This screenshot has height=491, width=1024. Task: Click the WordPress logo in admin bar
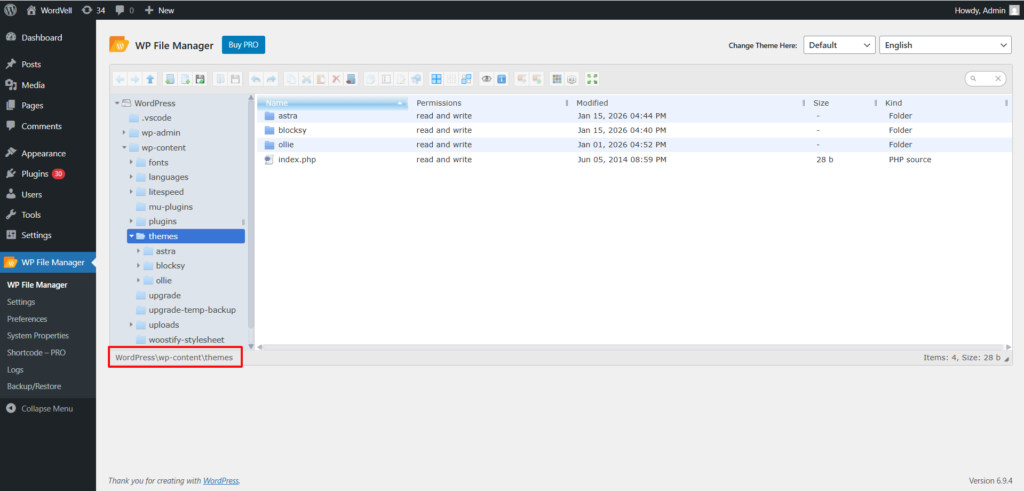click(x=11, y=10)
